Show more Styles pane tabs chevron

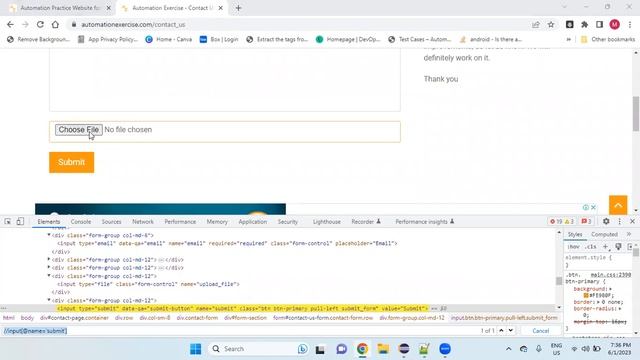(629, 234)
